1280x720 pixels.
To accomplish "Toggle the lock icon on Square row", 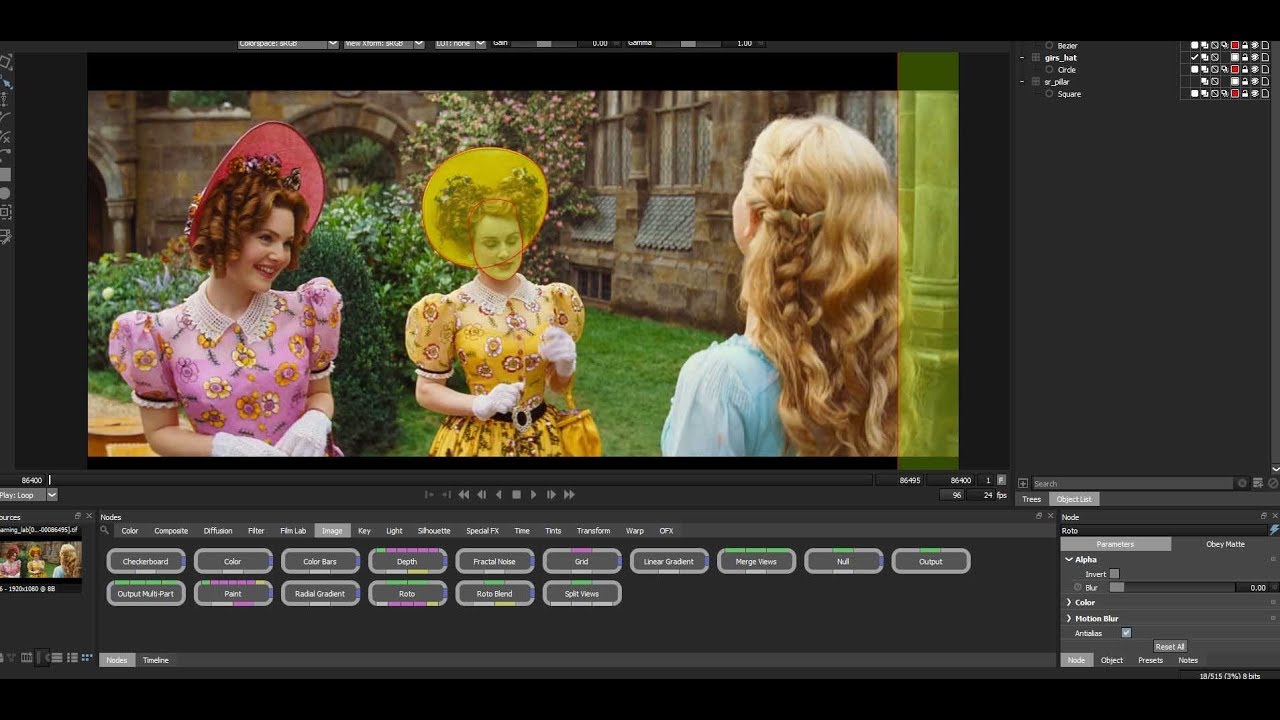I will [1245, 94].
